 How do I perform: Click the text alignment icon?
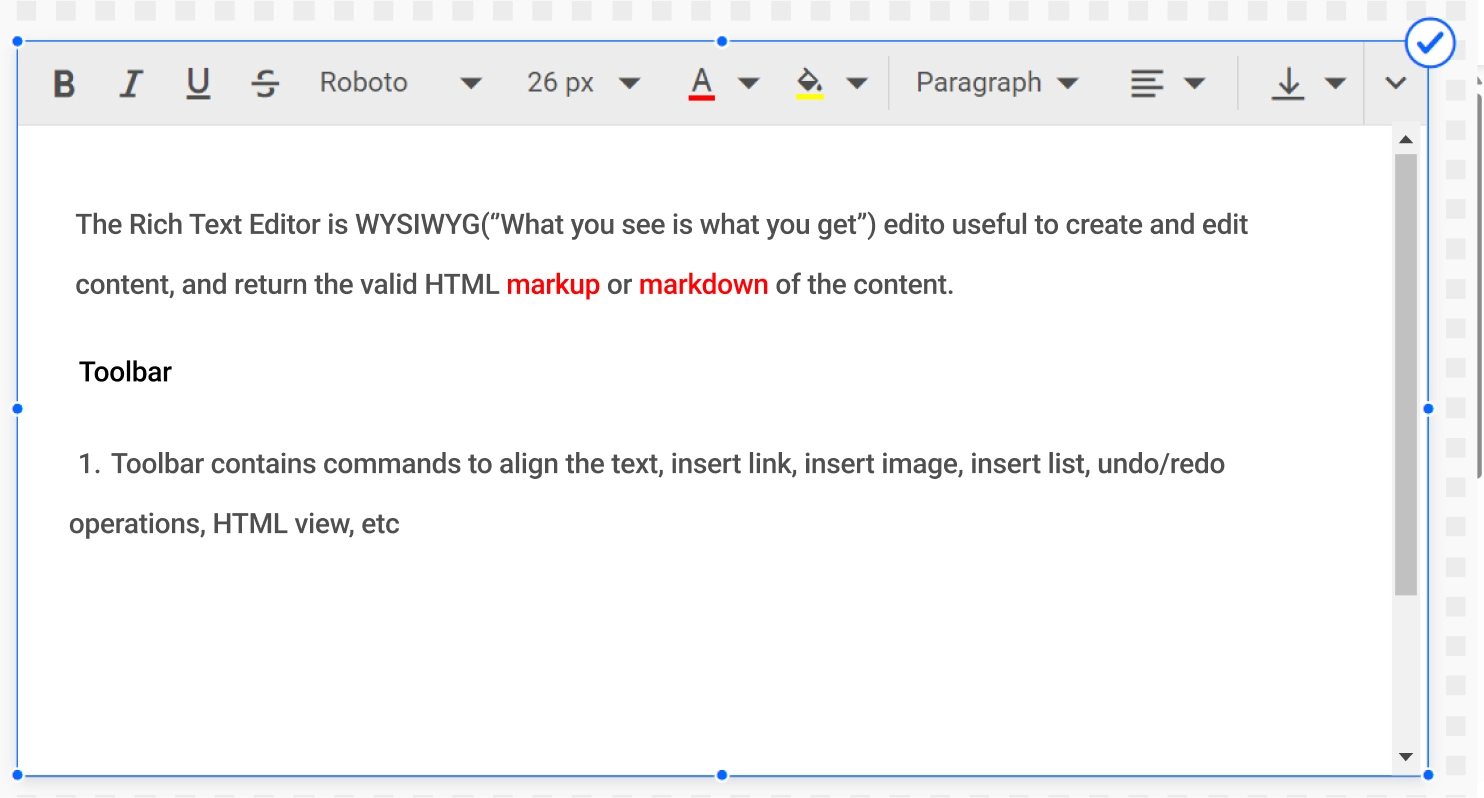(x=1147, y=84)
